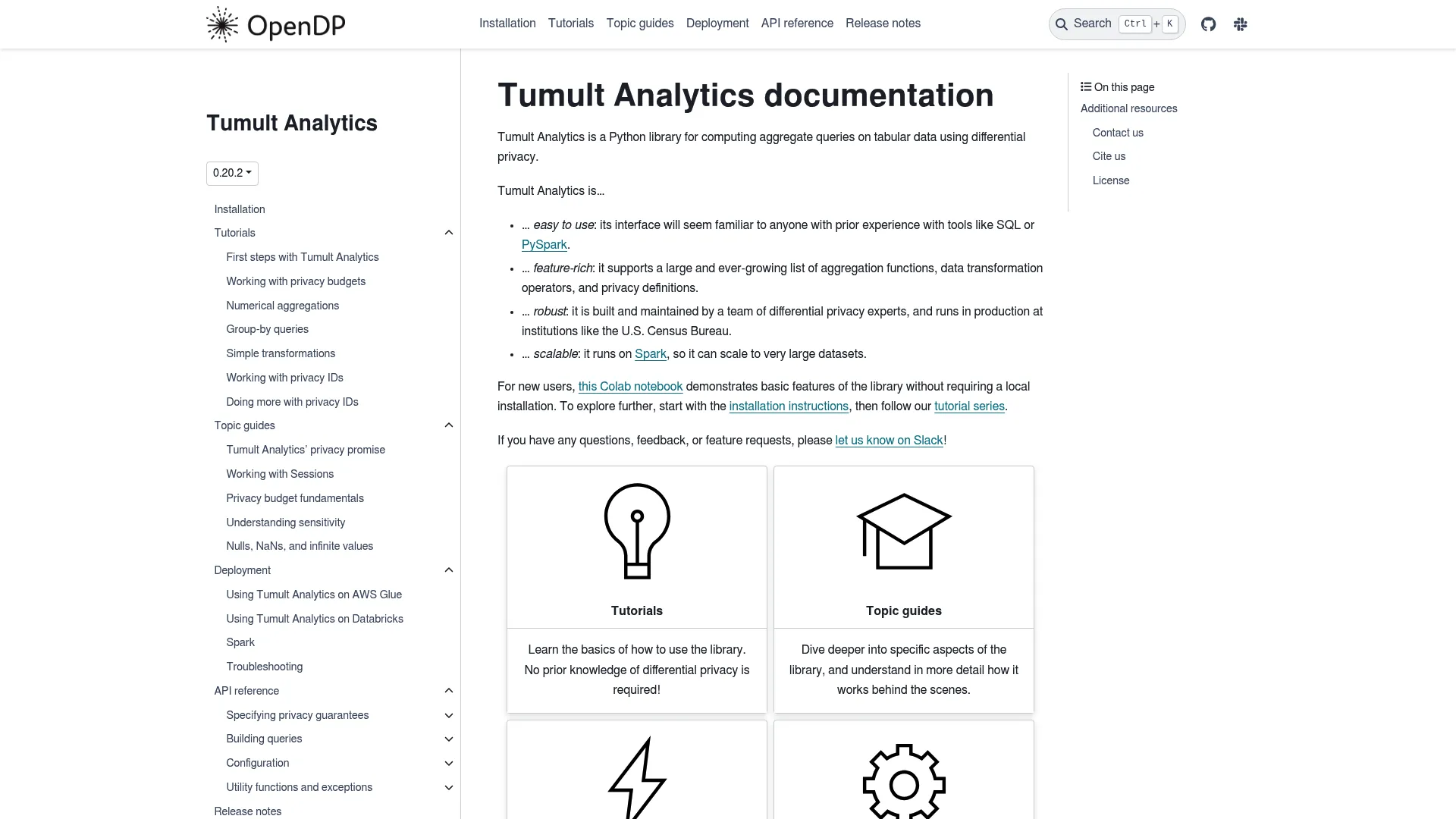Open Working with privacy budgets
Screen dimensions: 1456x819
[296, 281]
